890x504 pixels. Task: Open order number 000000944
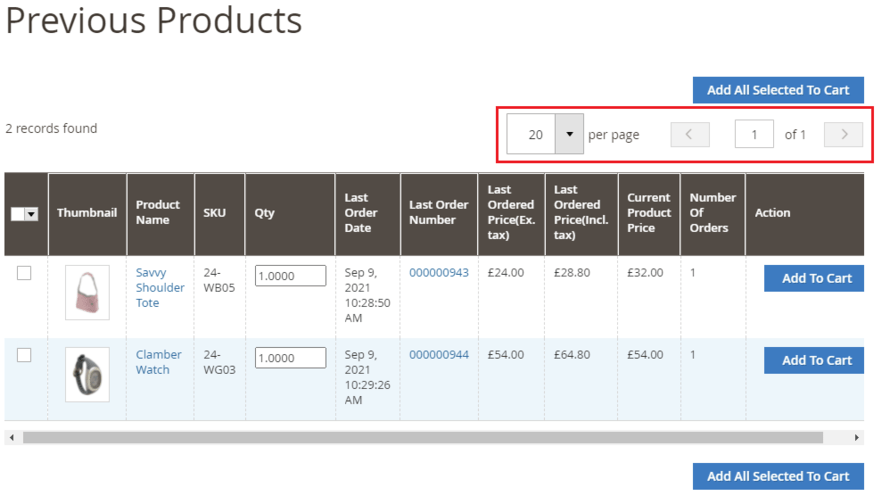tap(438, 355)
